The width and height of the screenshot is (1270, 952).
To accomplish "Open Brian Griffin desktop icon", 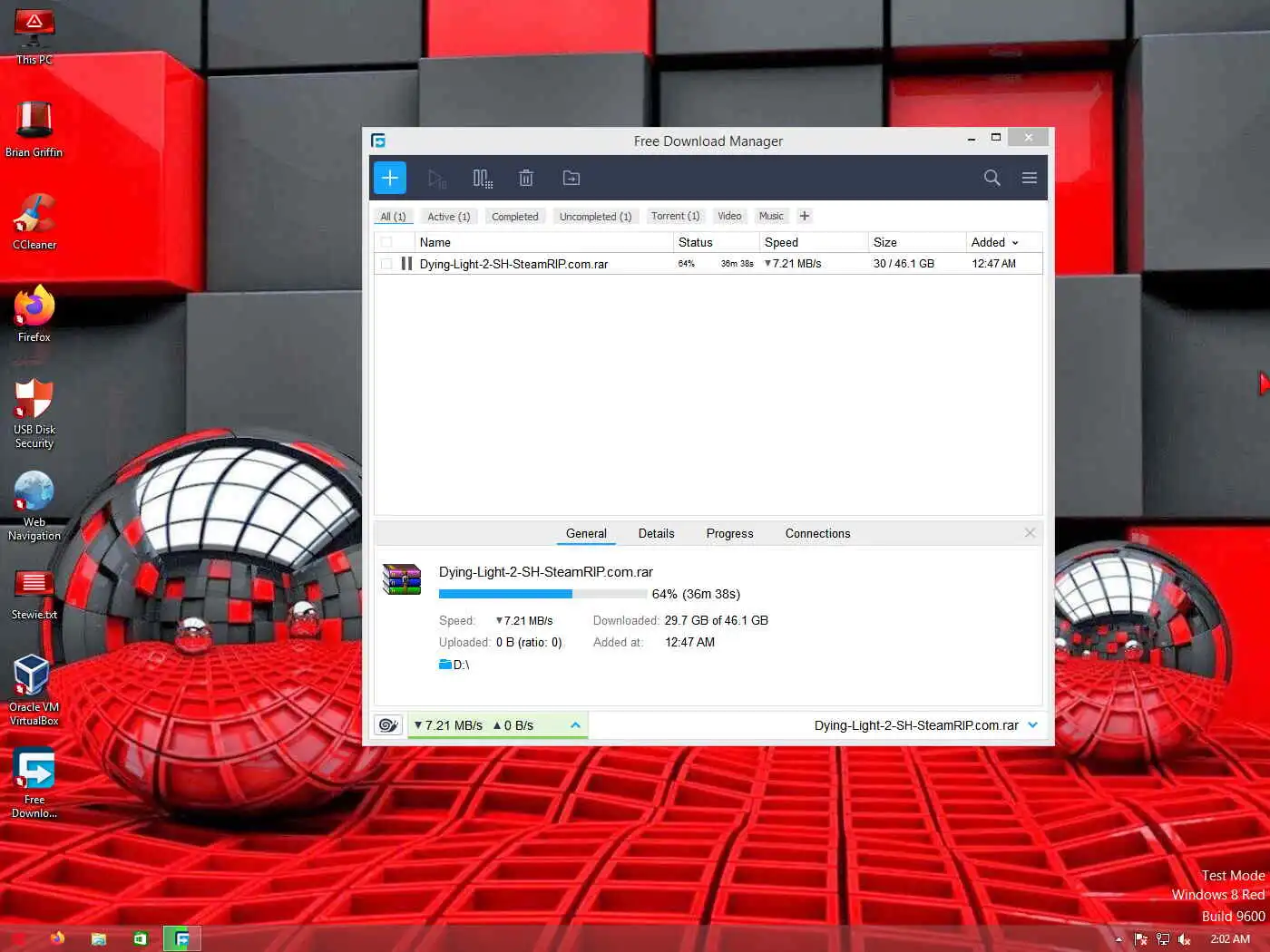I will [34, 130].
